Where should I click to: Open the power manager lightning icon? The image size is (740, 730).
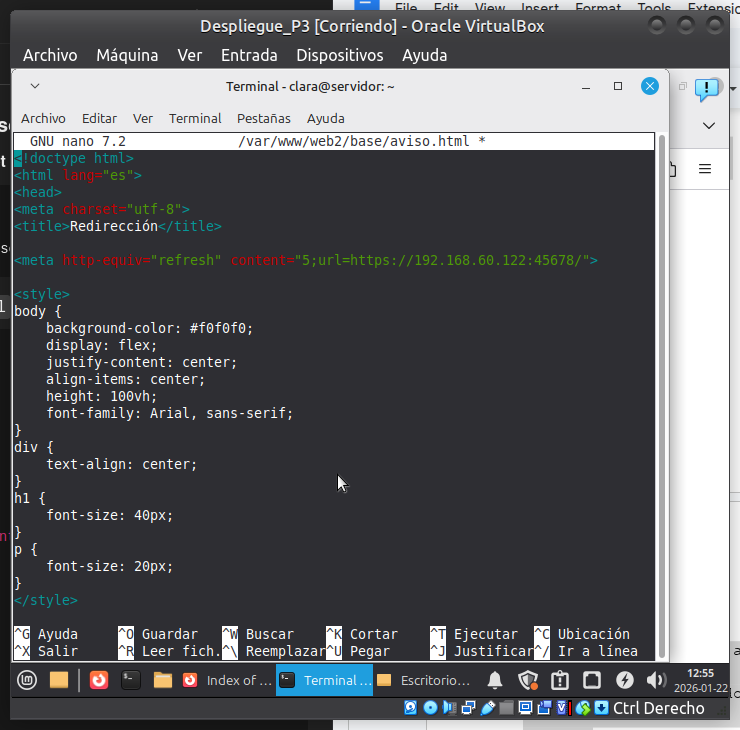coord(625,681)
